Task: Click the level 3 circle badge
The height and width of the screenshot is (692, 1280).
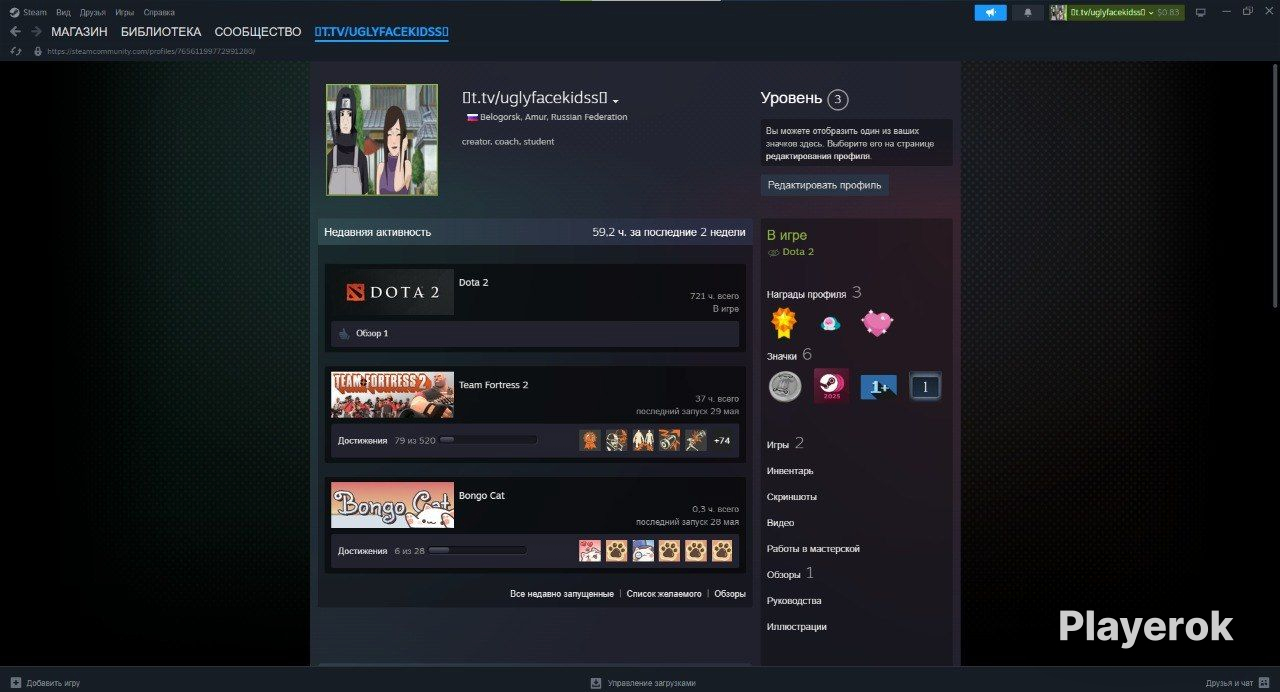Action: (838, 99)
